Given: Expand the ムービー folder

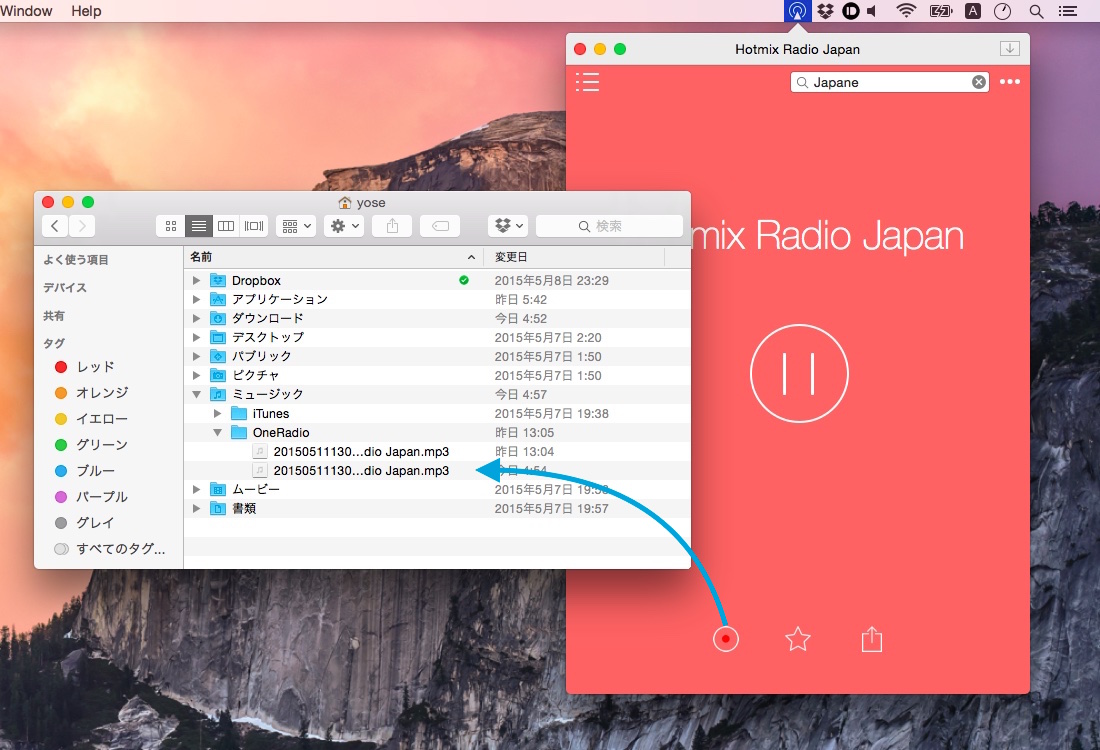Looking at the screenshot, I should click(196, 489).
